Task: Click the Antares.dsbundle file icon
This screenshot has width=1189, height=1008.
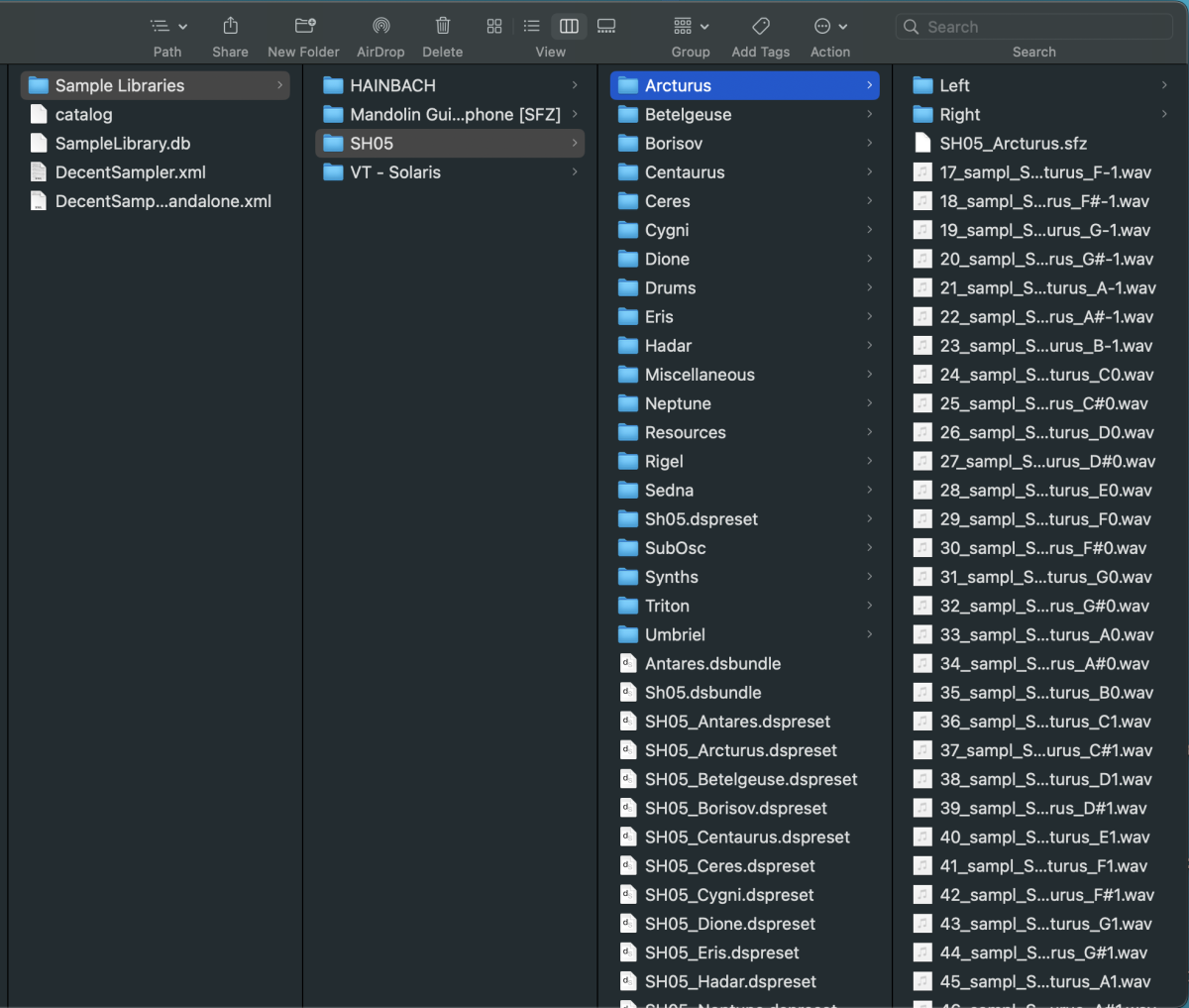Action: tap(628, 663)
